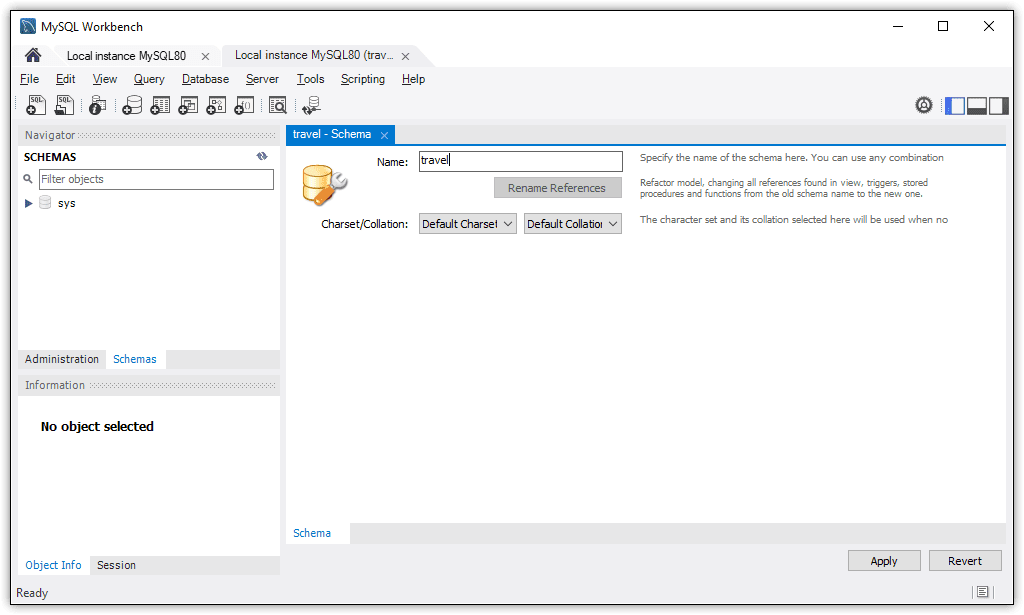
Task: Toggle the navigator sidebar visibility
Action: 954,105
